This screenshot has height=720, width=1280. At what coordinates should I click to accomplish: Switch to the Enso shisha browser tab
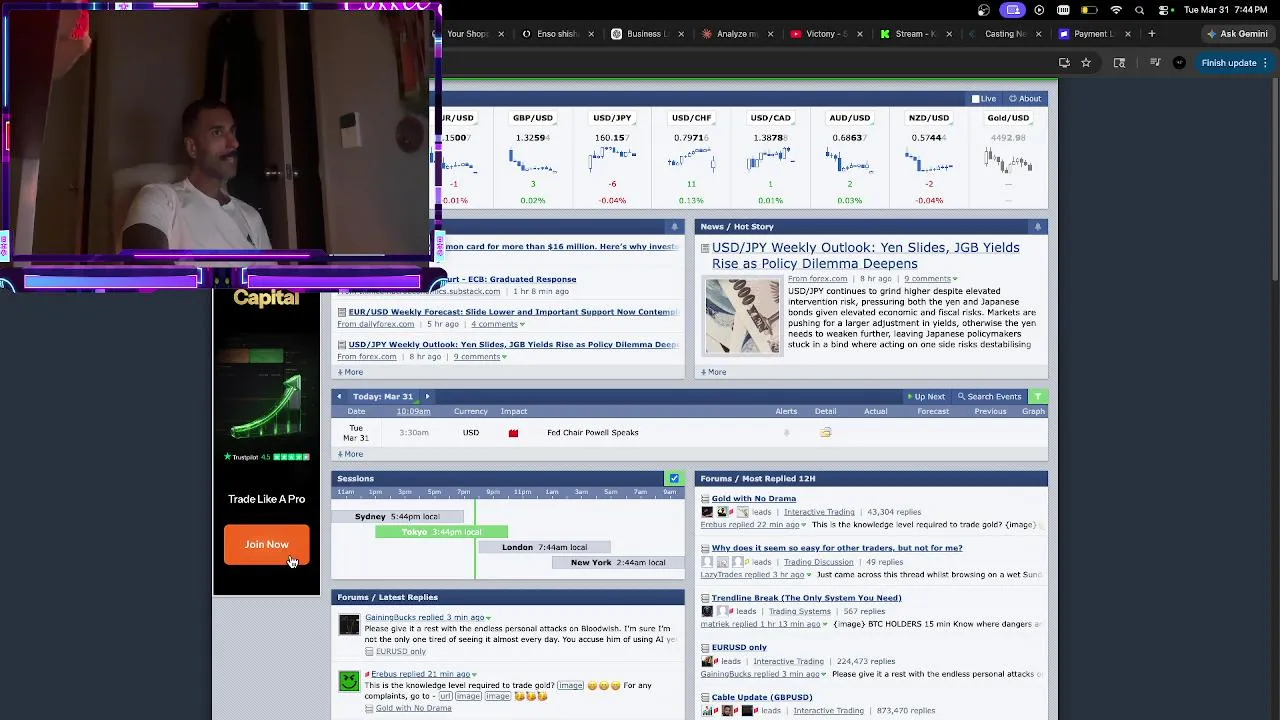[x=558, y=34]
